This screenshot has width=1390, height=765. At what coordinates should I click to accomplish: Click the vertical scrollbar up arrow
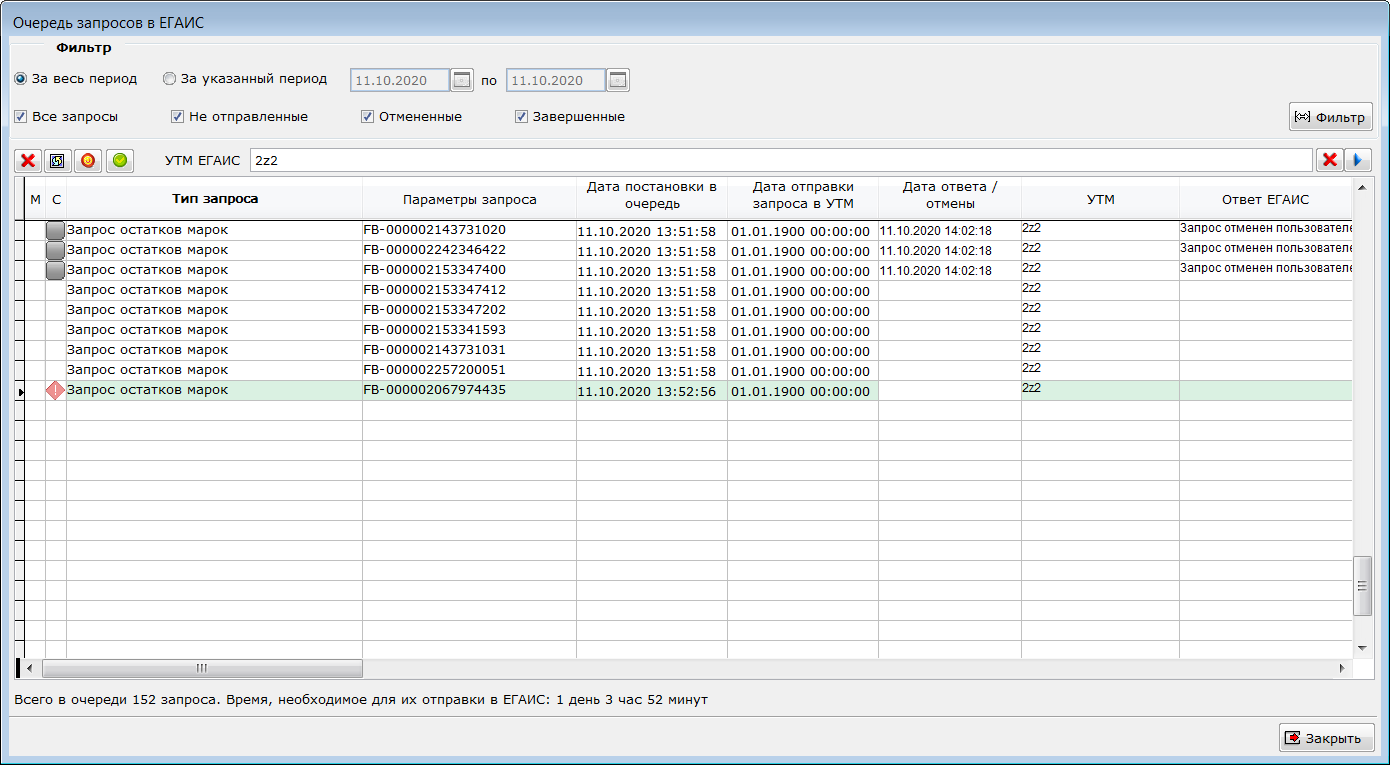pos(1361,187)
